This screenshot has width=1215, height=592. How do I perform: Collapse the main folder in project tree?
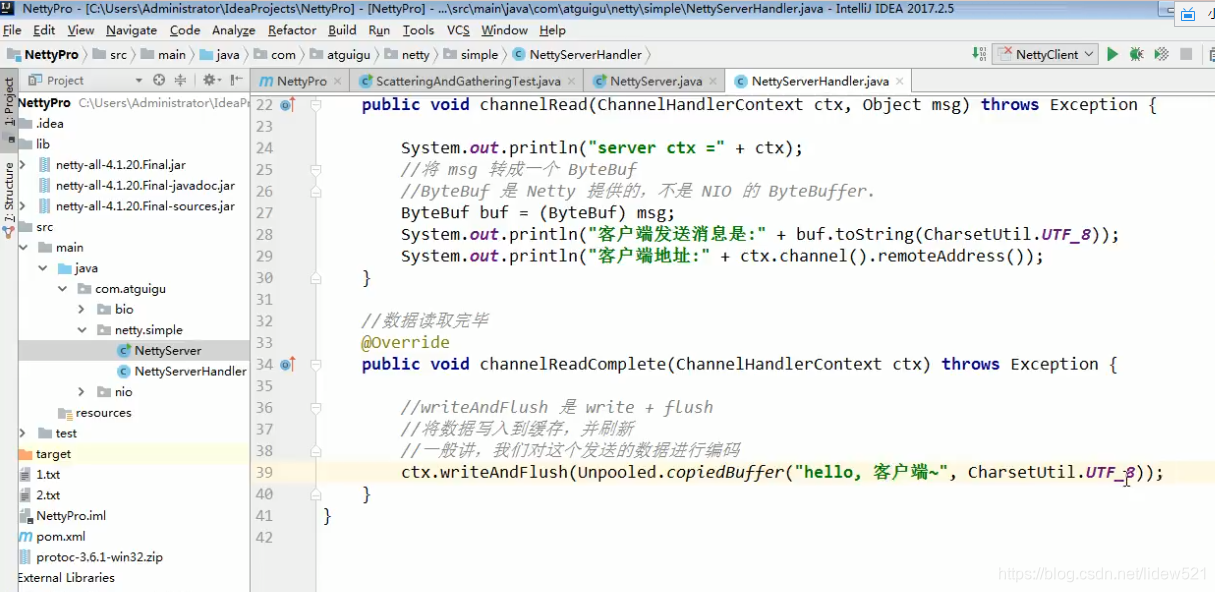coord(23,247)
